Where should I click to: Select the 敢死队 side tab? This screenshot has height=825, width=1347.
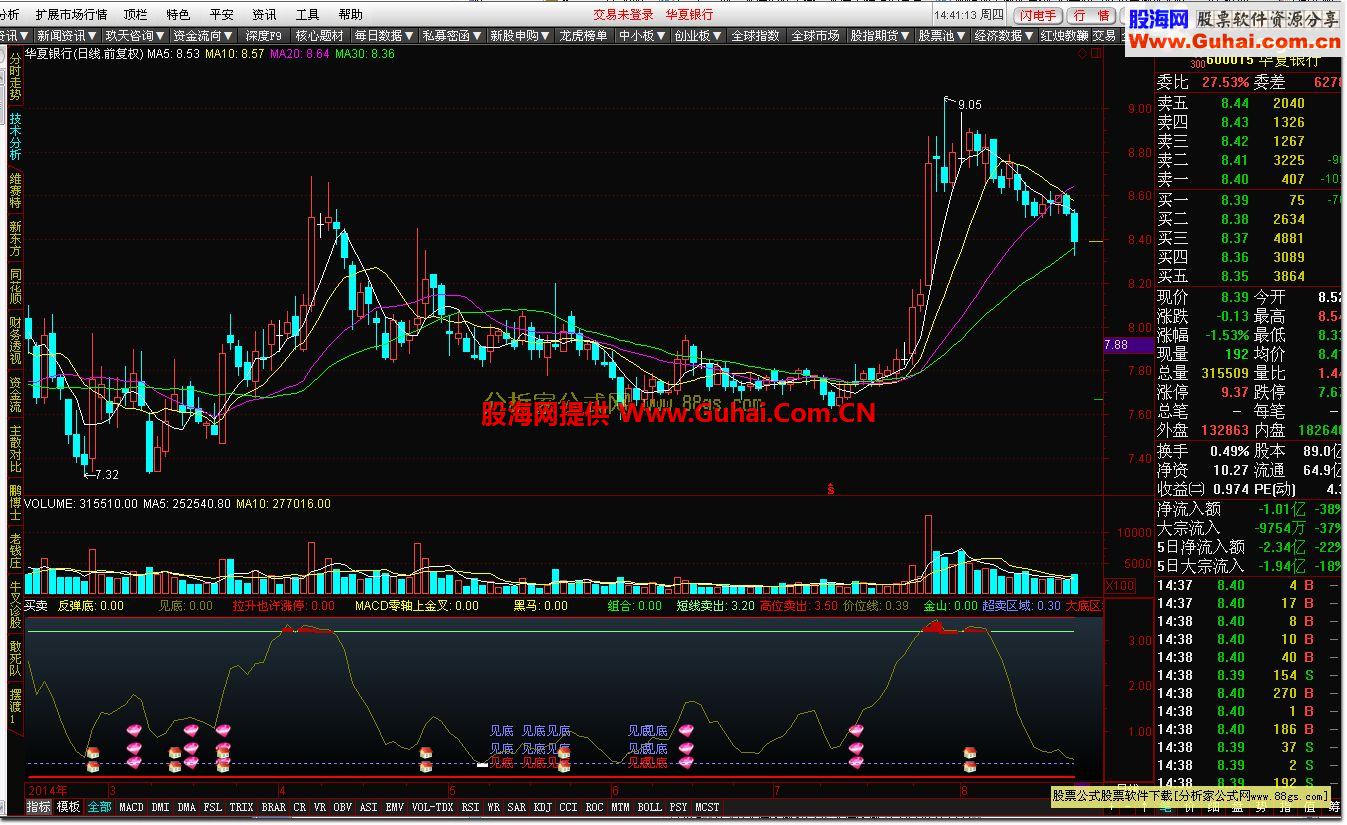[x=14, y=660]
